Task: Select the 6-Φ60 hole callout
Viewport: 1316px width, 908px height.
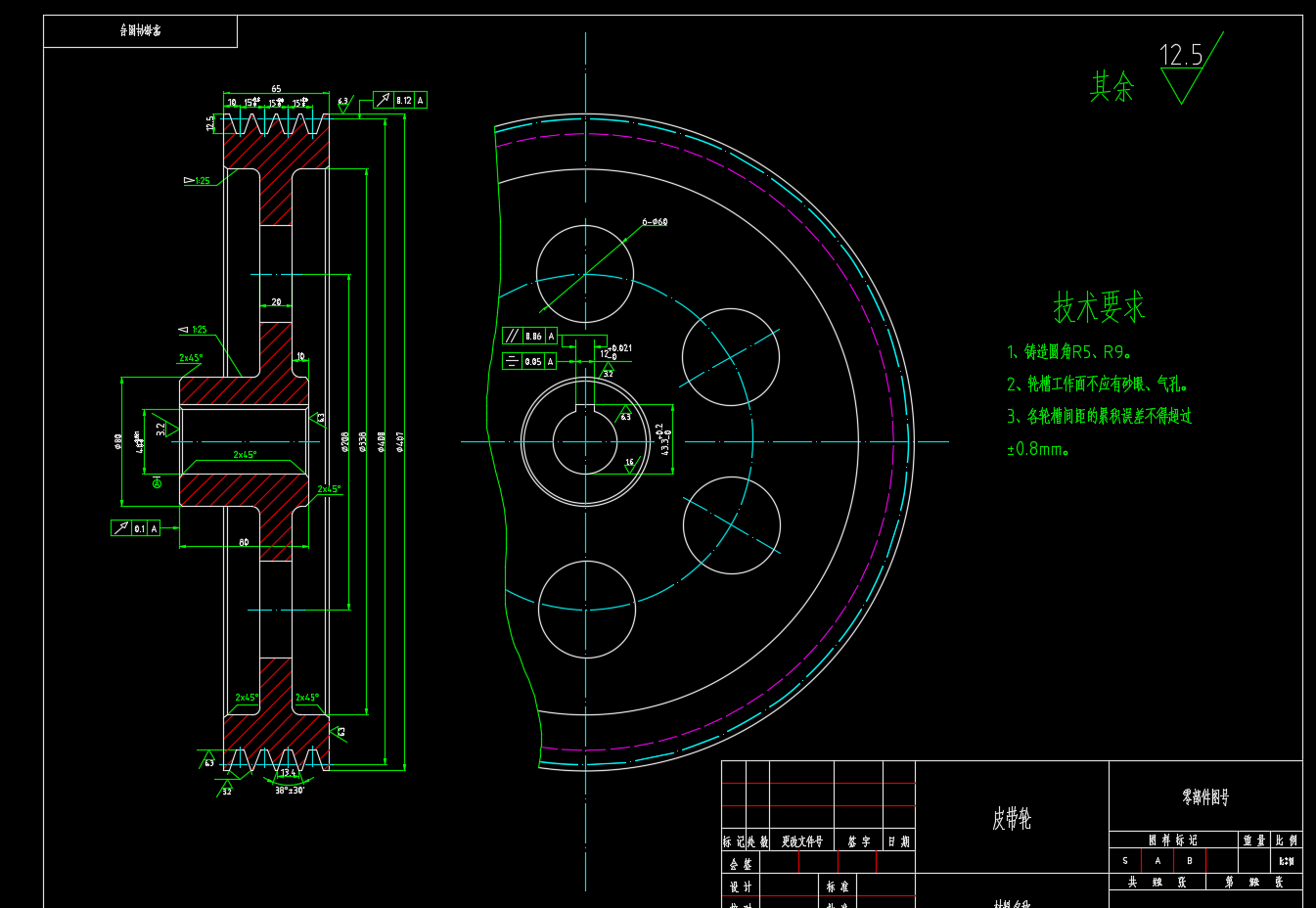Action: tap(654, 222)
